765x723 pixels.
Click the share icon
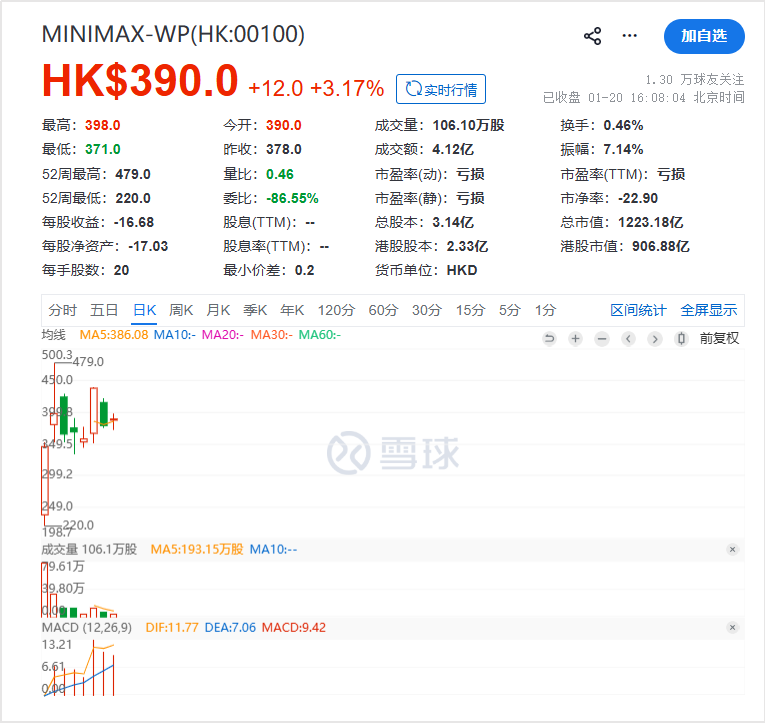(x=592, y=36)
